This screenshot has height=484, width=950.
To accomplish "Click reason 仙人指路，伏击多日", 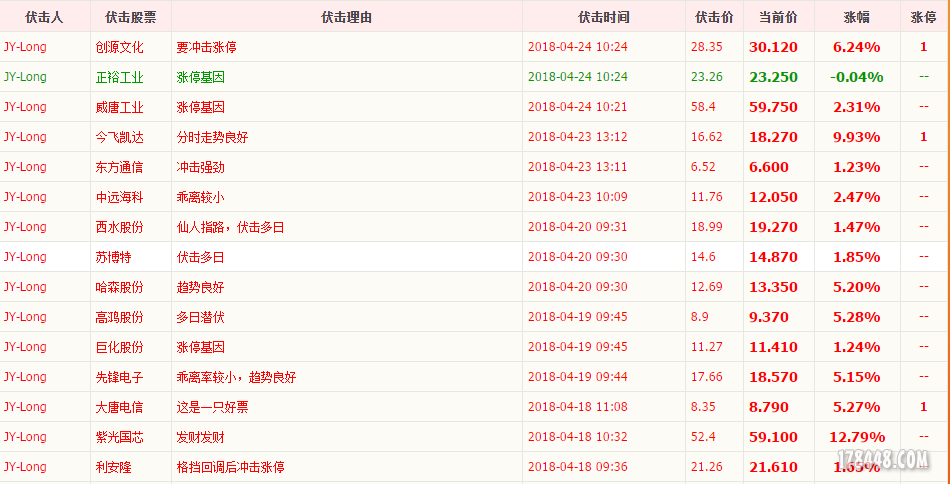I will click(230, 227).
